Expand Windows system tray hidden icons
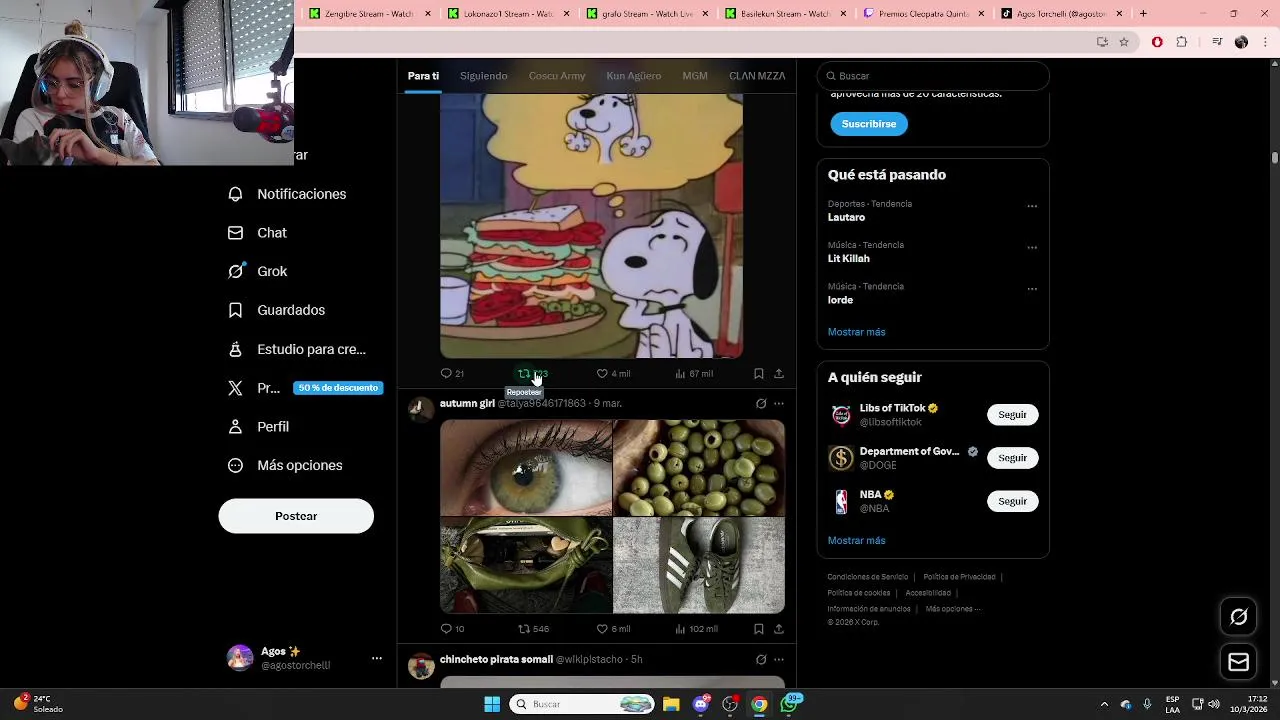This screenshot has width=1280, height=720. point(1104,704)
